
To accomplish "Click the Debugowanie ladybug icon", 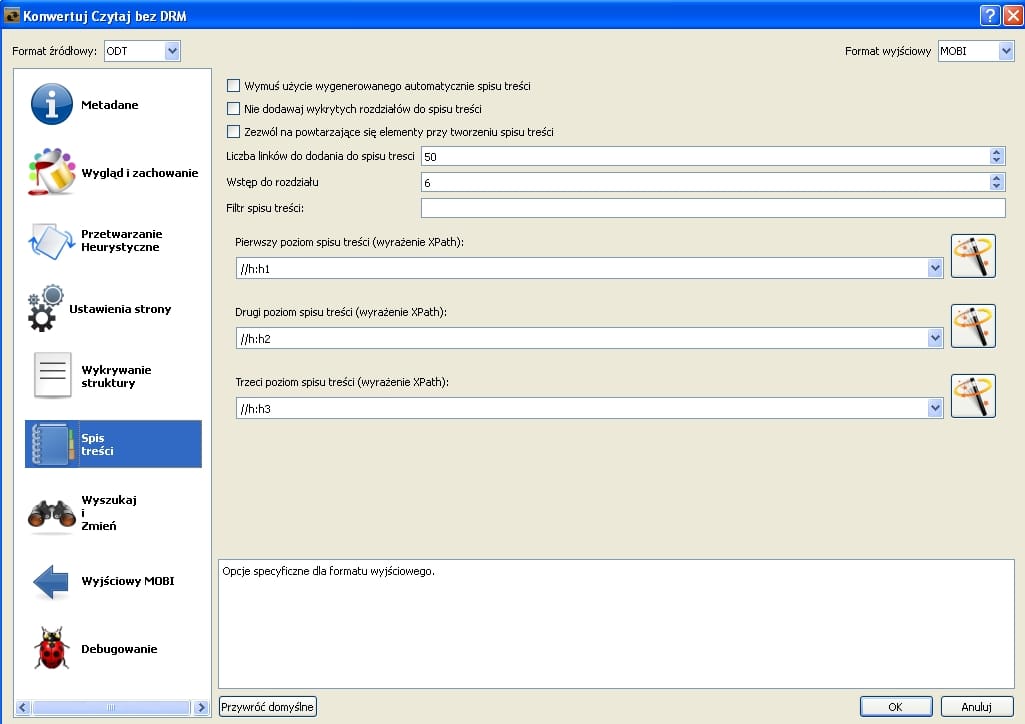I will 52,648.
